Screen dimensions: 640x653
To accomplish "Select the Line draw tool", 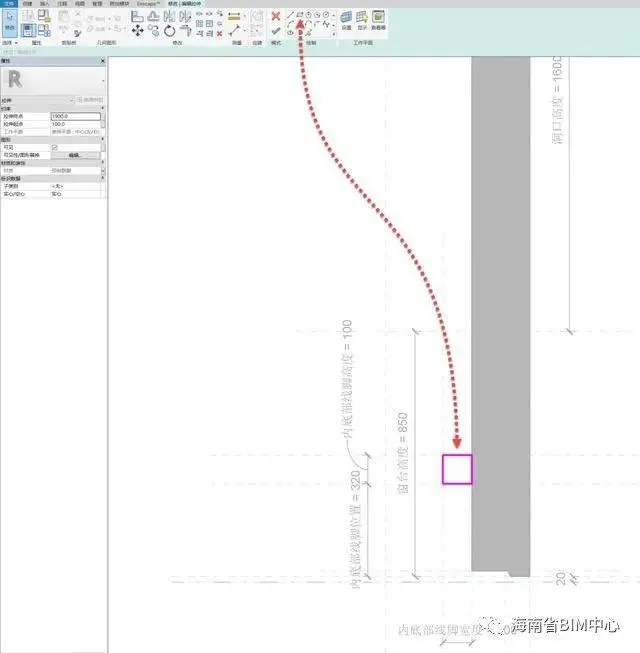I will coord(290,15).
